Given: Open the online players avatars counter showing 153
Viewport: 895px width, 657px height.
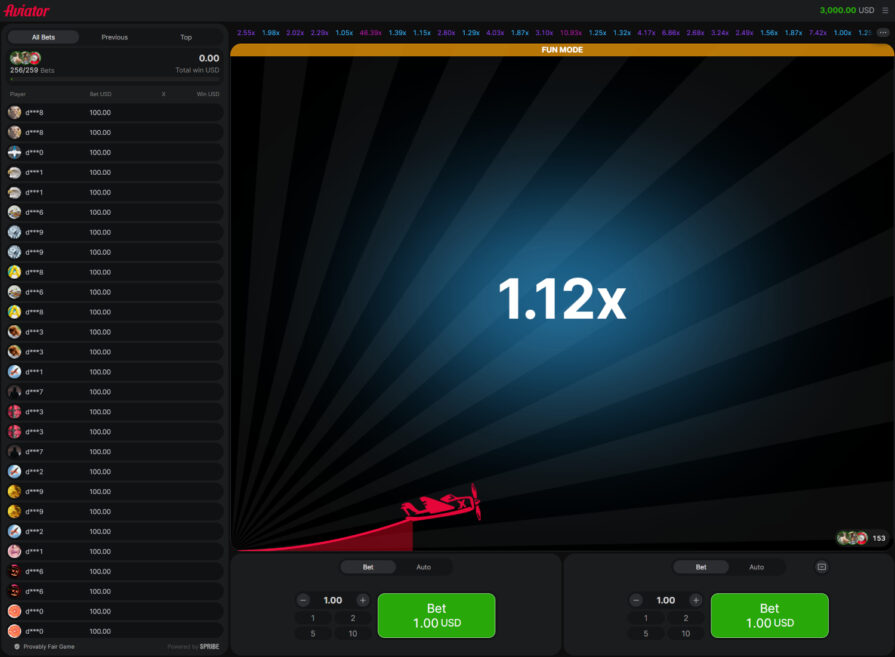Looking at the screenshot, I should pos(863,538).
